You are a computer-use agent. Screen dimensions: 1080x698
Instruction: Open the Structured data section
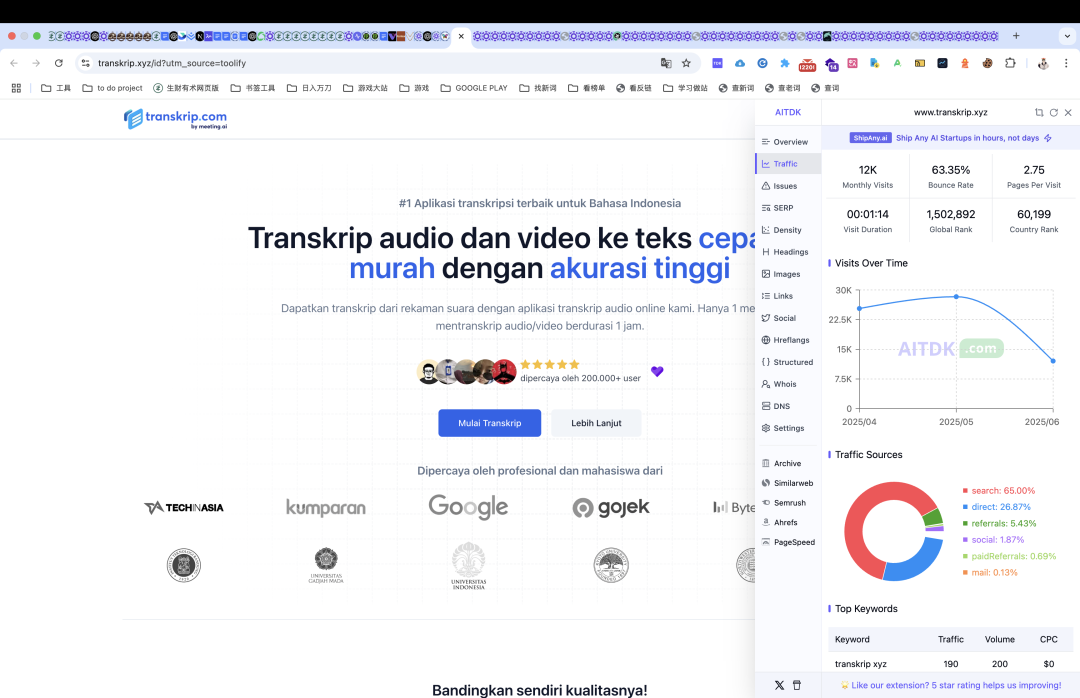coord(787,362)
